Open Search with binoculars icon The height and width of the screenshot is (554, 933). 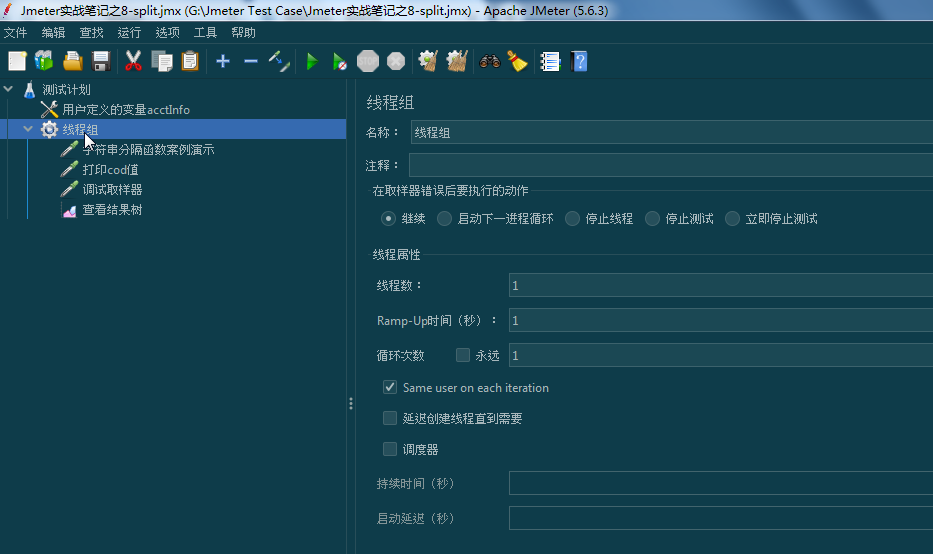490,61
